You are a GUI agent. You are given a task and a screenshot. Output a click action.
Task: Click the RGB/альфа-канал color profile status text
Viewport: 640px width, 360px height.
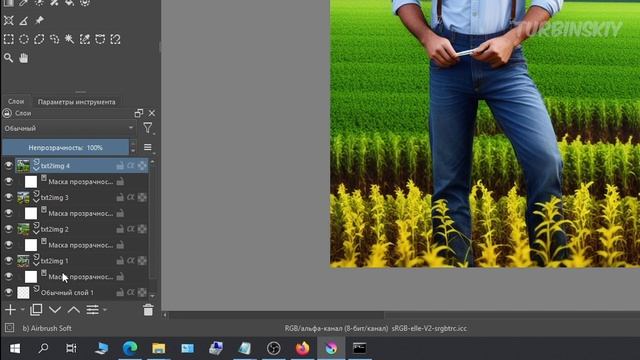pyautogui.click(x=376, y=328)
